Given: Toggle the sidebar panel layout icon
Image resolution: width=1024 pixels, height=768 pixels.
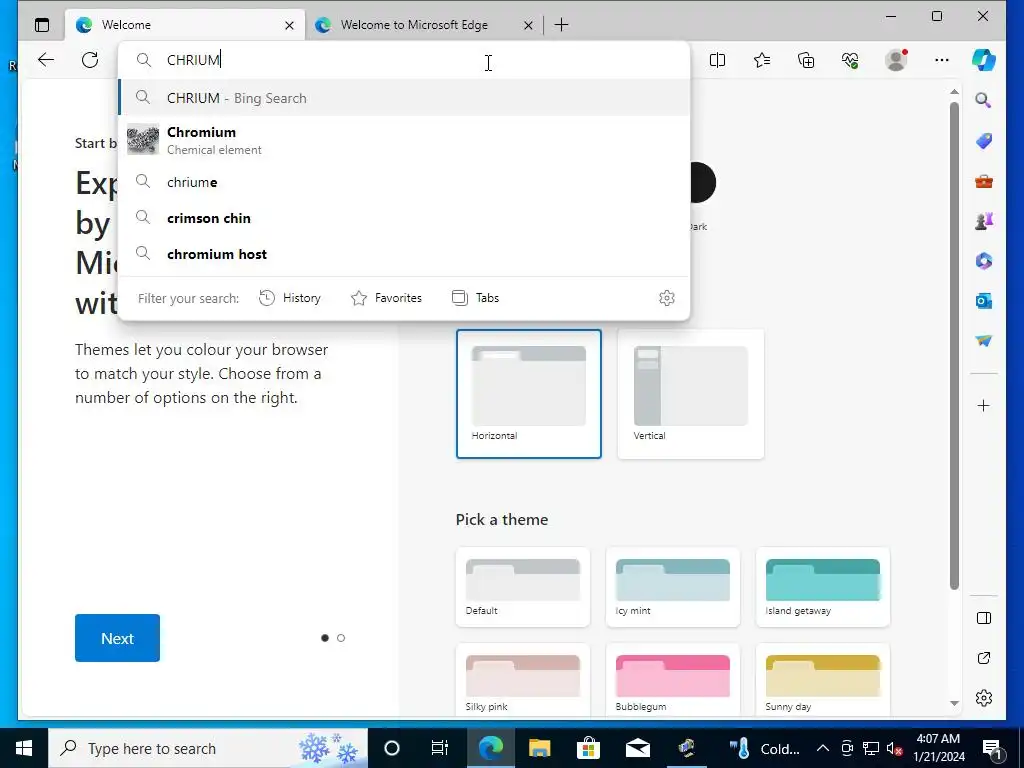Looking at the screenshot, I should (984, 618).
